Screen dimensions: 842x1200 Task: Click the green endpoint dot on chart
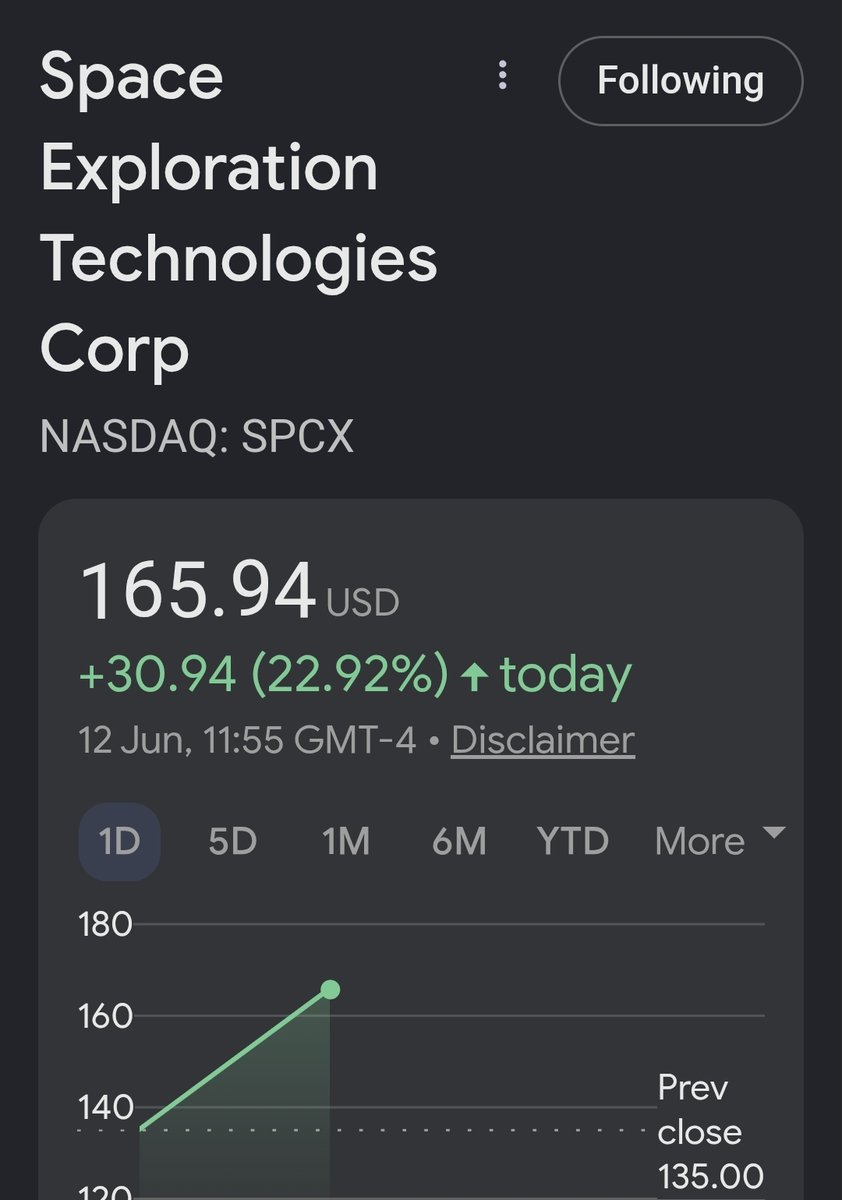point(330,990)
